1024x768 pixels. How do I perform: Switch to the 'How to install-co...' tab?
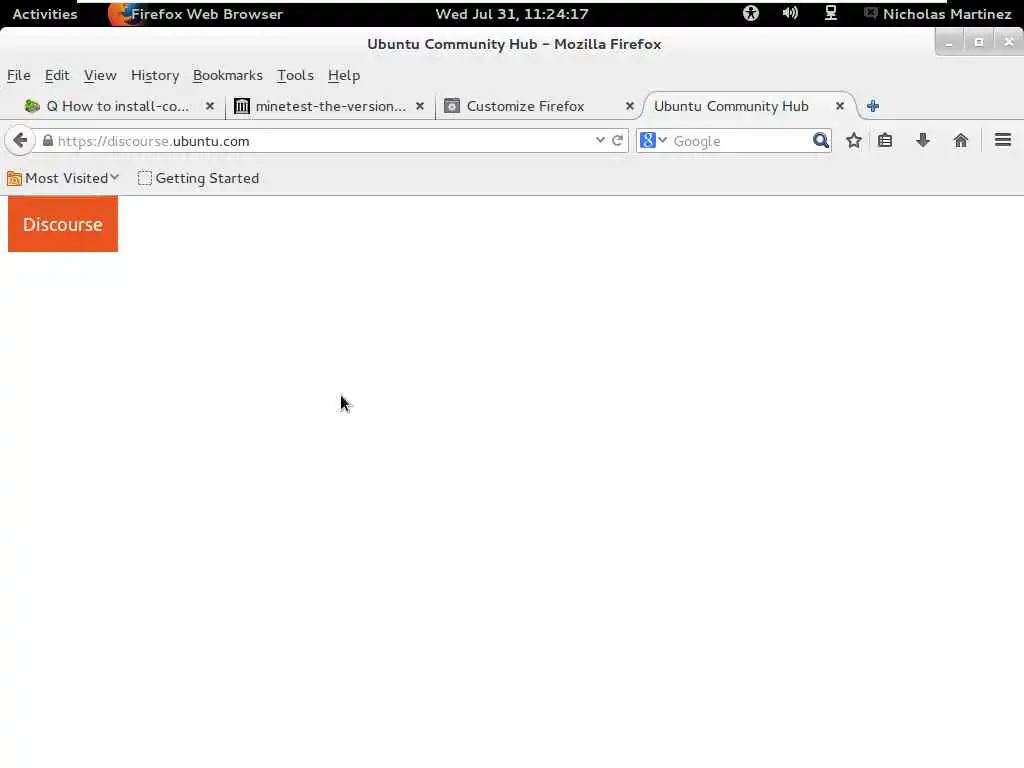[x=118, y=106]
